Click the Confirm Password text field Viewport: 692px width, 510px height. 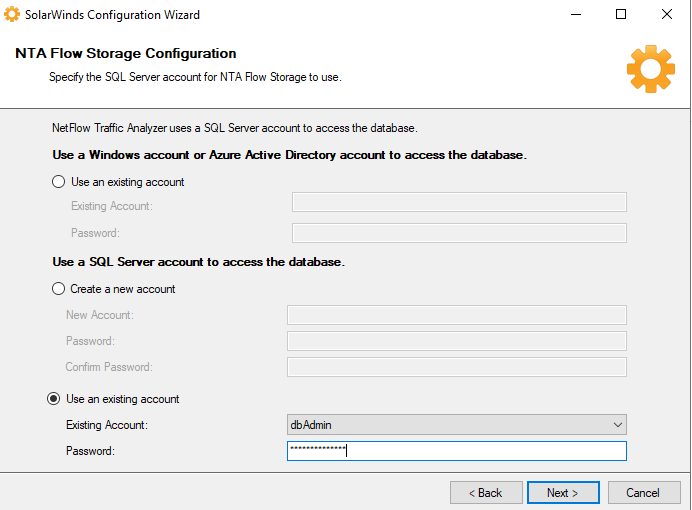(457, 367)
